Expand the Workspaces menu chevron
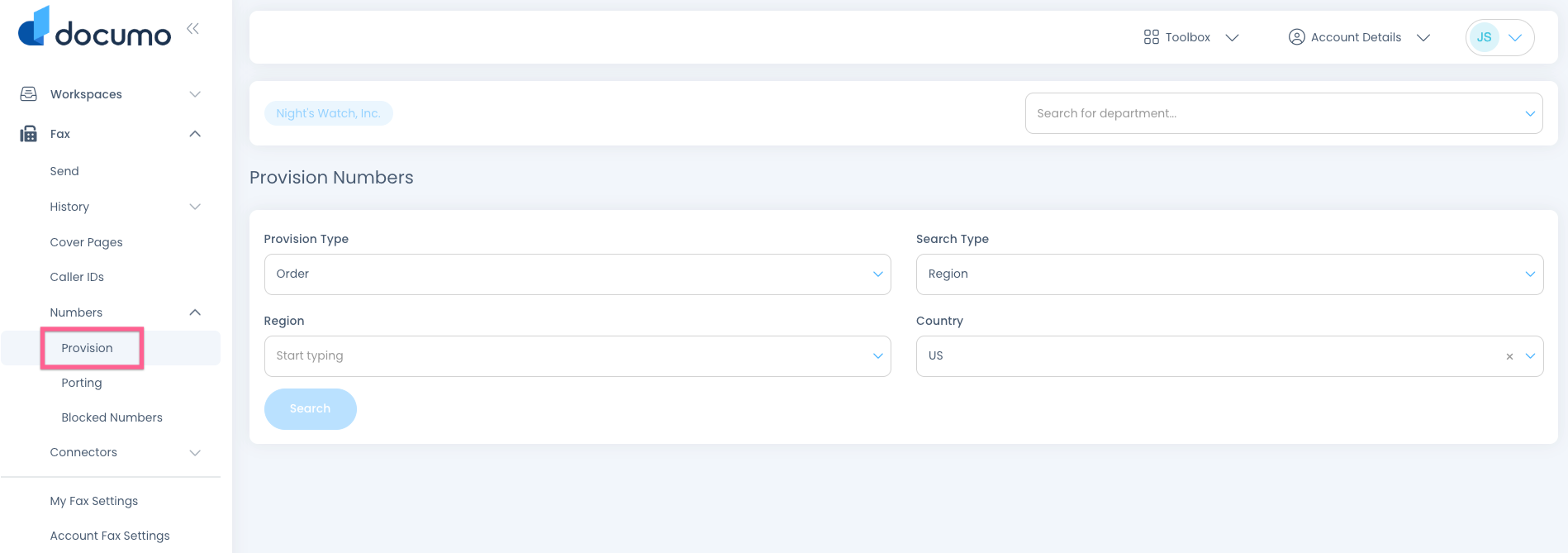Screen dimensions: 1568x553 click(x=195, y=94)
